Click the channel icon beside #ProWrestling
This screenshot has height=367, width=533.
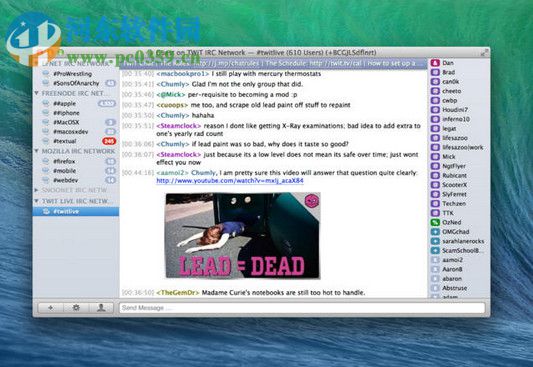(x=46, y=73)
